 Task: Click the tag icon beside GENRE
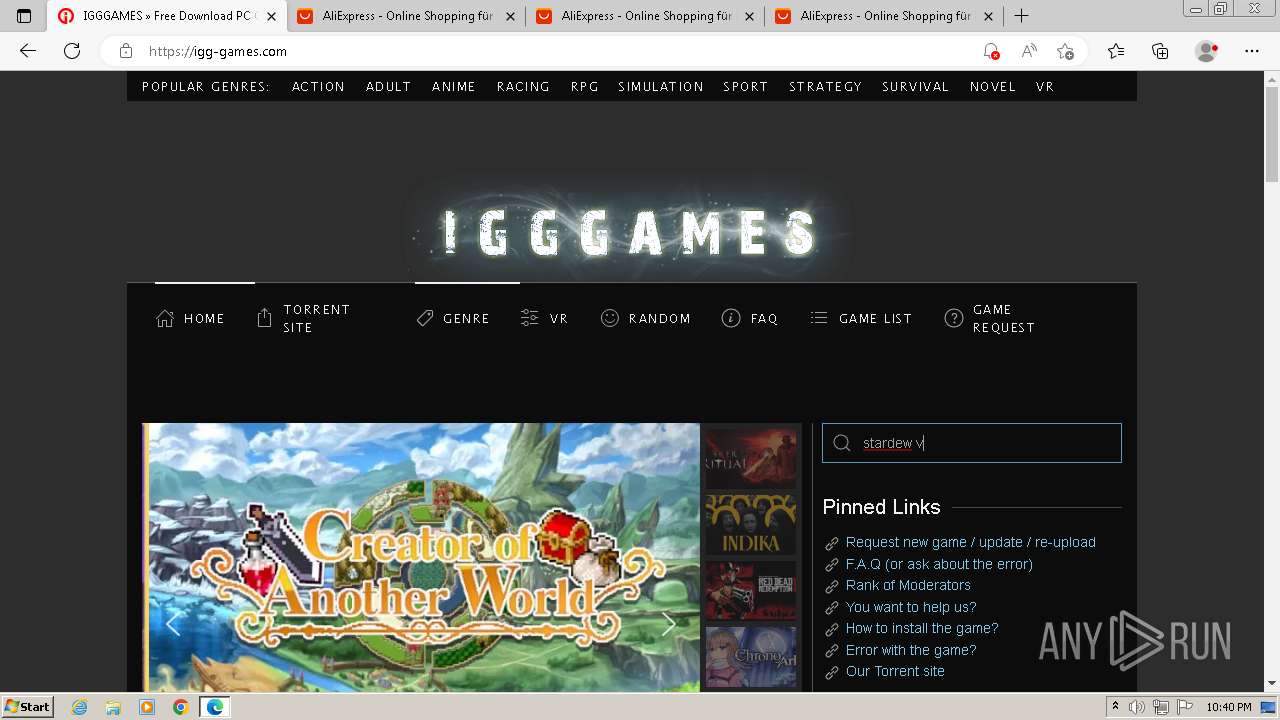pos(425,318)
